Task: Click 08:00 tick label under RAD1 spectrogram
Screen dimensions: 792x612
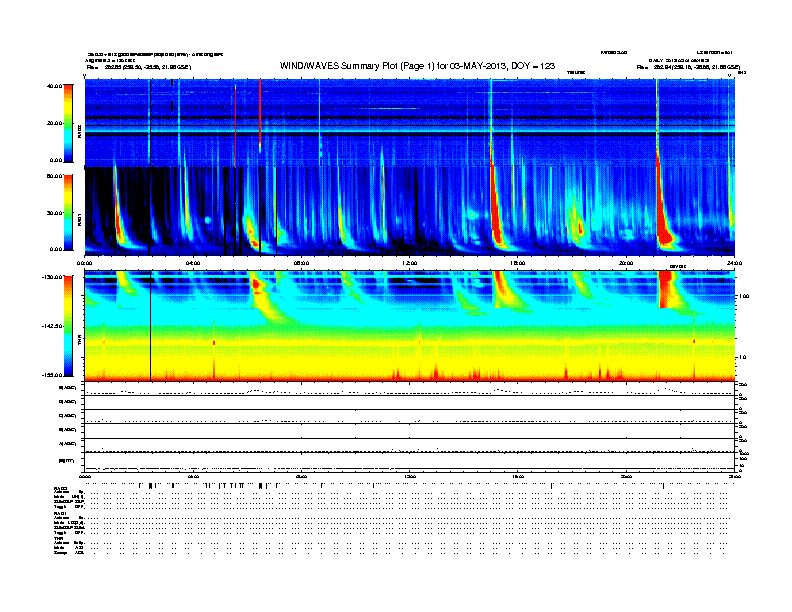Action: 301,263
